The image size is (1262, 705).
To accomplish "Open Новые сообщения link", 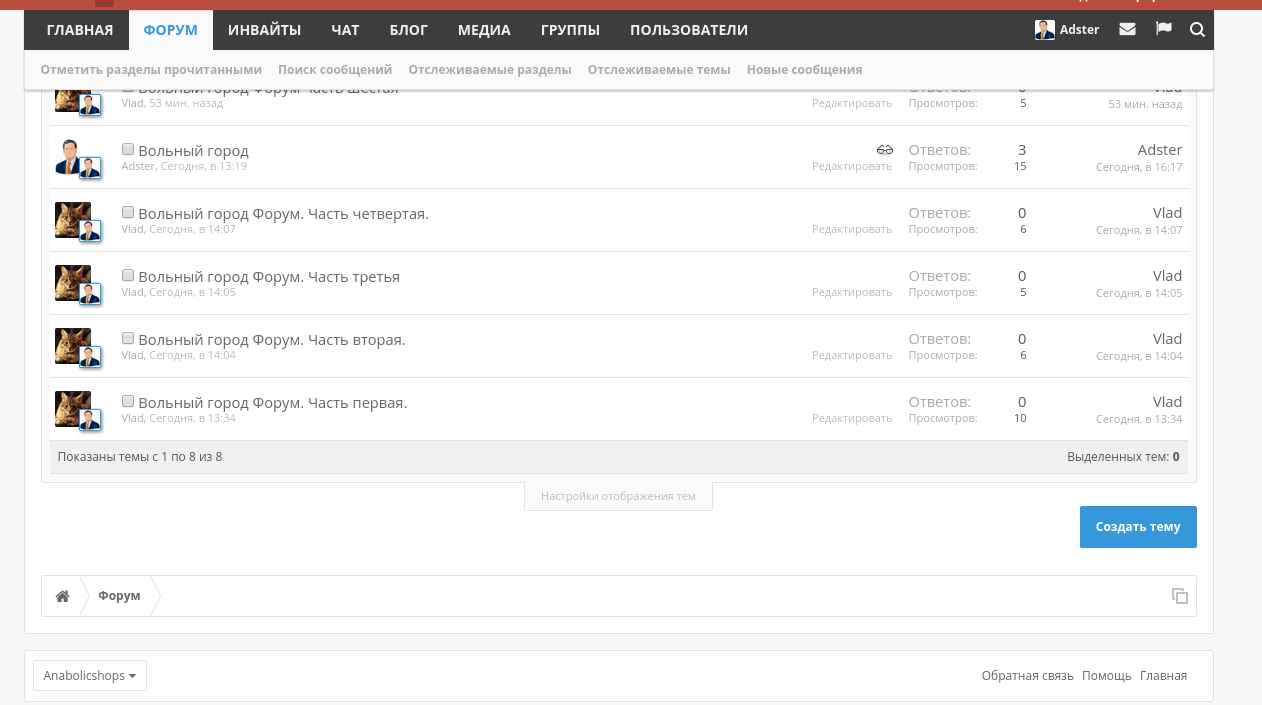I will tap(804, 70).
